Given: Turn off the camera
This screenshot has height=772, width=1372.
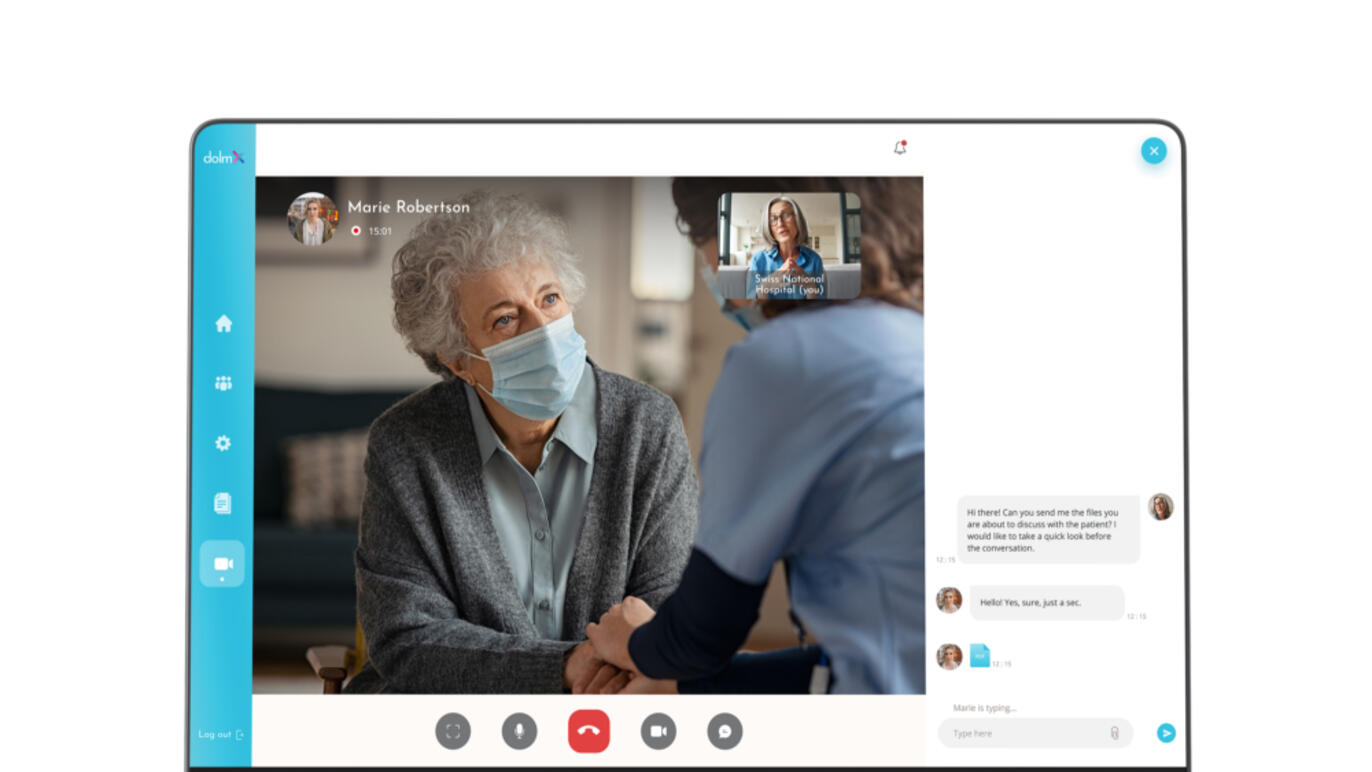Looking at the screenshot, I should click(658, 731).
